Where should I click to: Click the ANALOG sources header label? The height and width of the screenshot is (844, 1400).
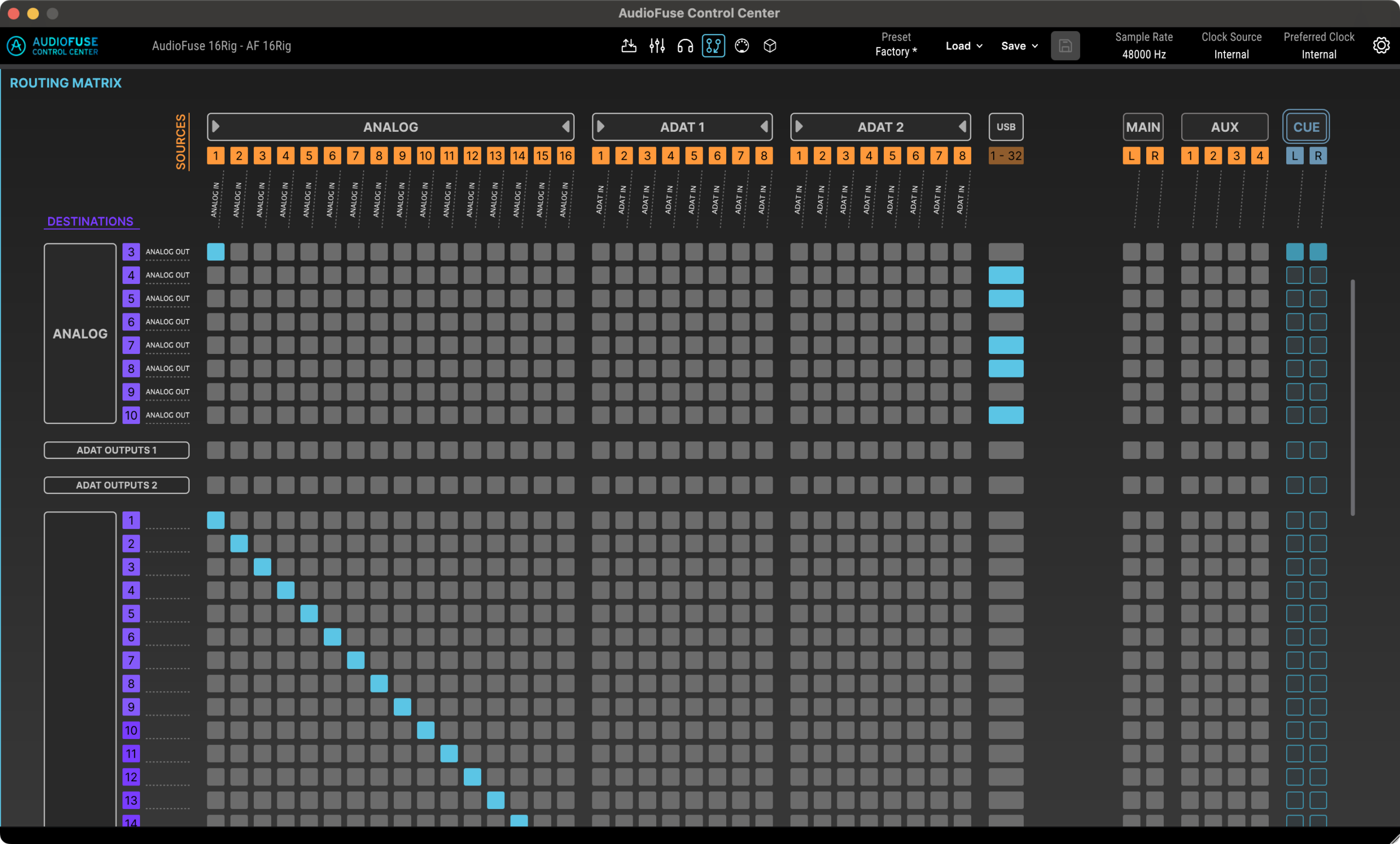pyautogui.click(x=391, y=127)
